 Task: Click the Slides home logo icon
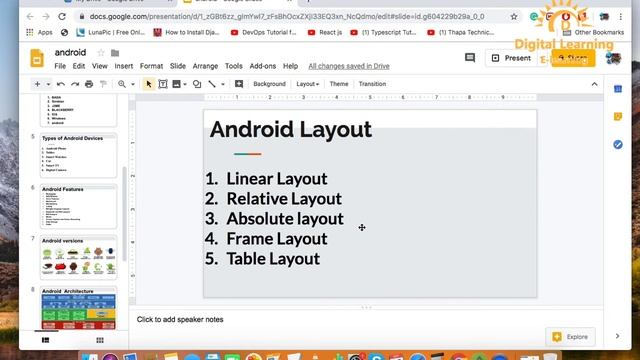(x=37, y=58)
